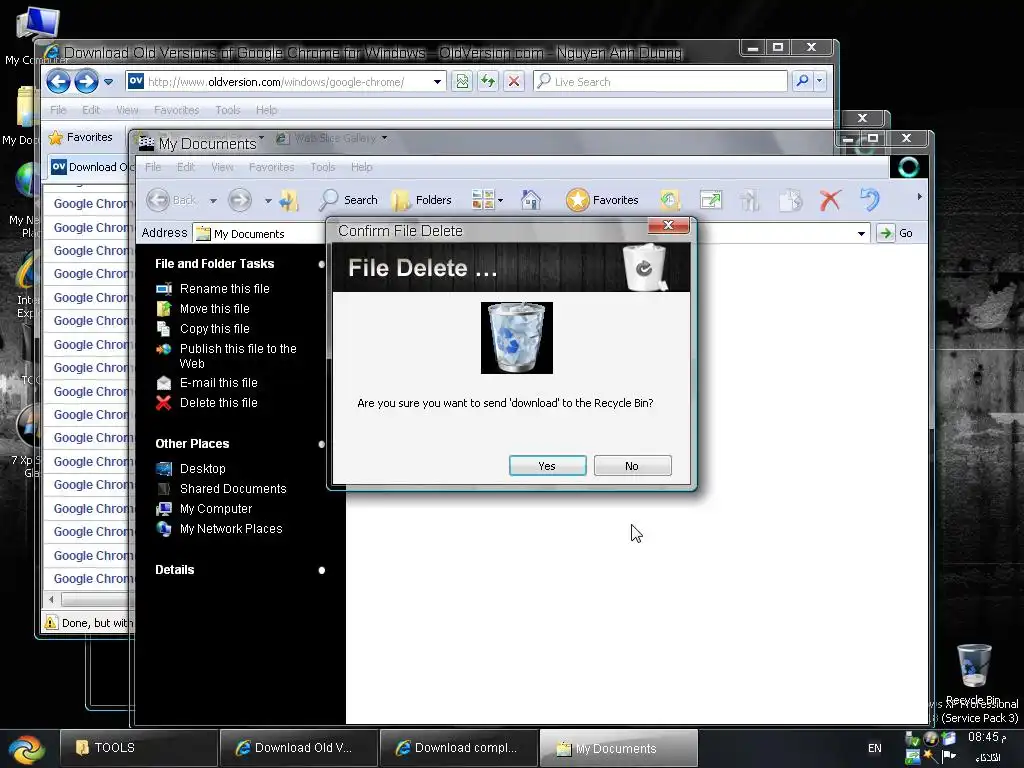Click the My Documents address field
The height and width of the screenshot is (768, 1024).
pyautogui.click(x=532, y=233)
